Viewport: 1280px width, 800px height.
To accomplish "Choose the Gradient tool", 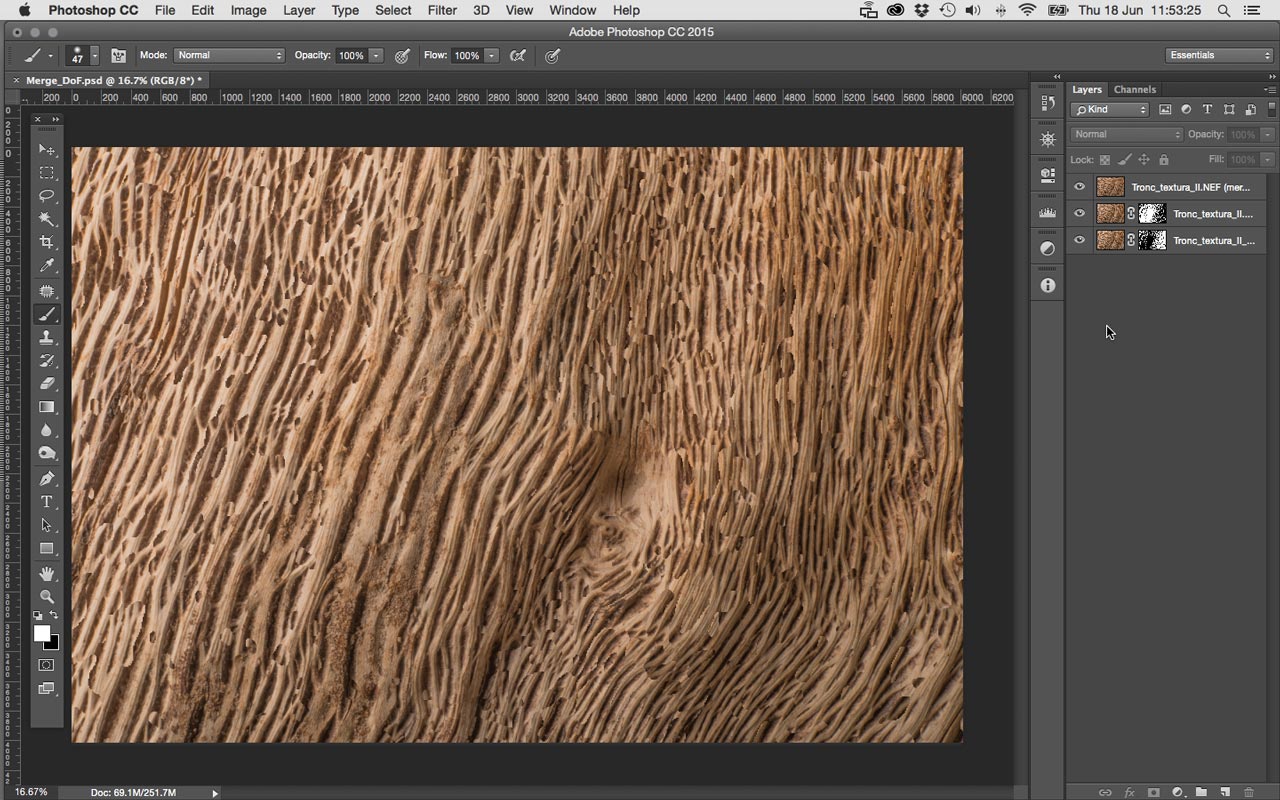I will click(x=46, y=407).
